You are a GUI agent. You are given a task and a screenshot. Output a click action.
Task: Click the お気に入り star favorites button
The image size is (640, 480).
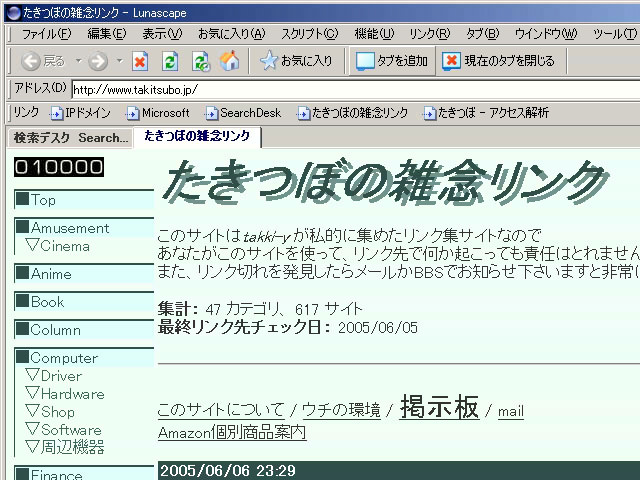296,61
